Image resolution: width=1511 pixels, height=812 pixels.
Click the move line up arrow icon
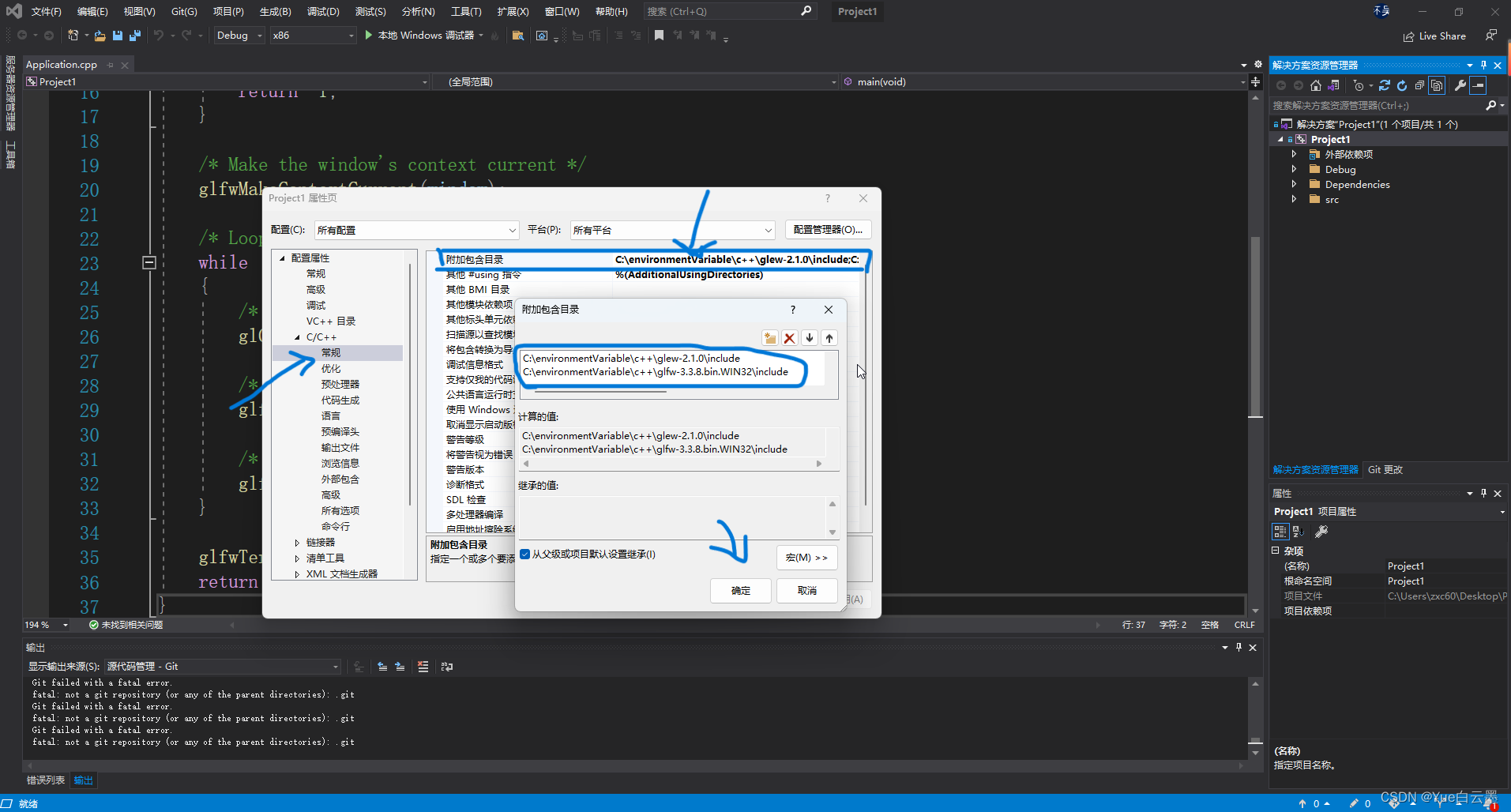(x=829, y=338)
